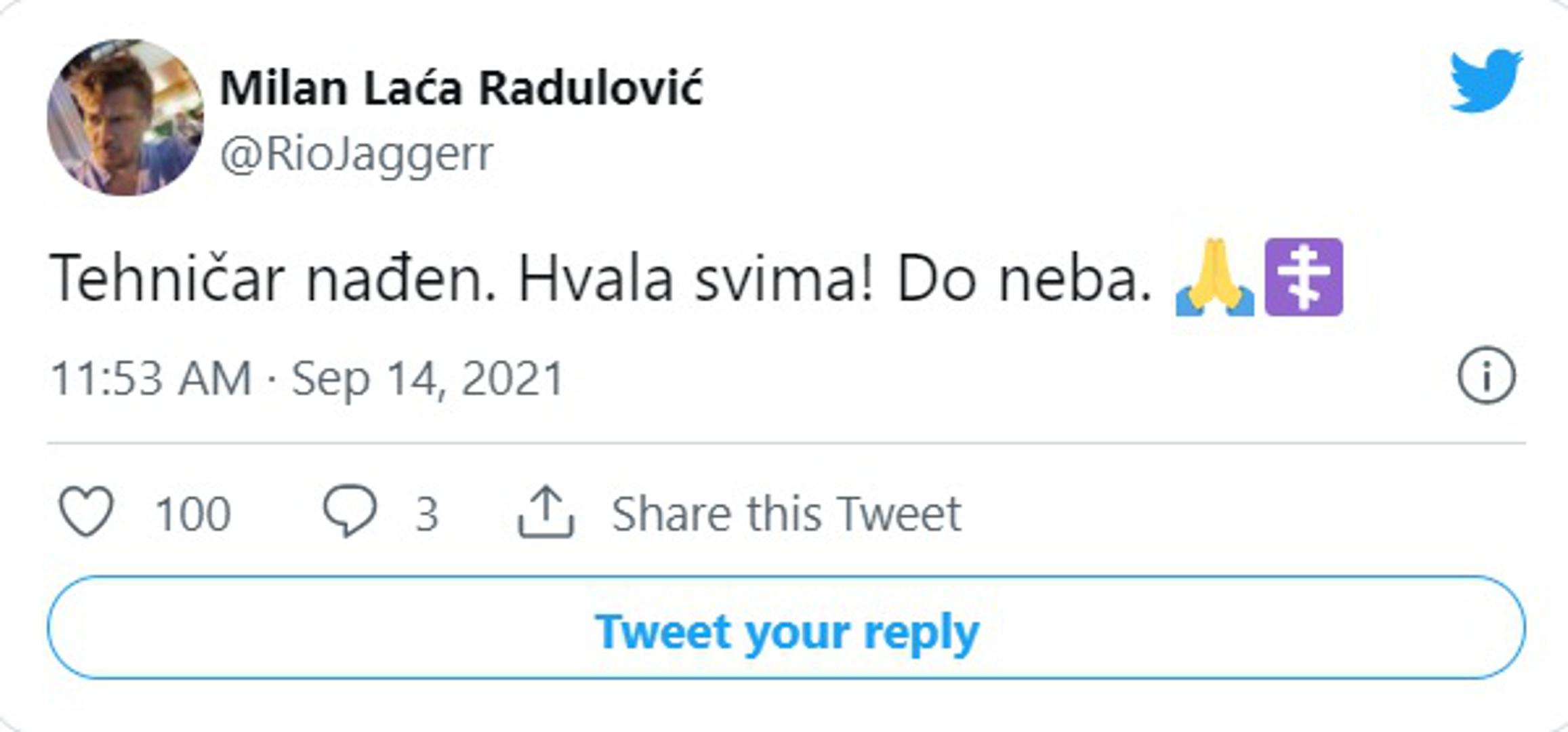
Task: Click the like count of 100
Action: (193, 514)
